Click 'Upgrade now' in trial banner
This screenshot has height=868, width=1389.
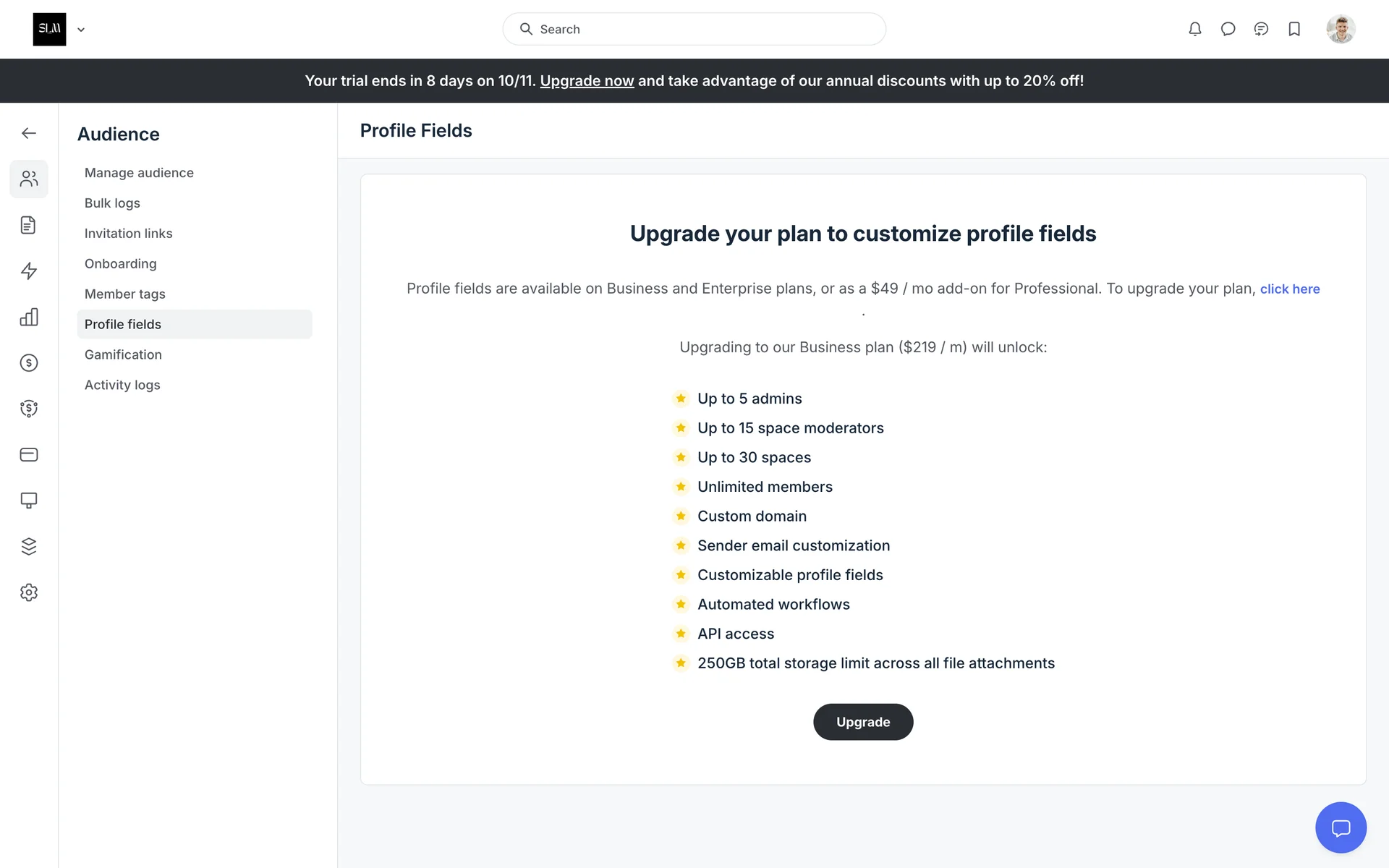point(587,81)
